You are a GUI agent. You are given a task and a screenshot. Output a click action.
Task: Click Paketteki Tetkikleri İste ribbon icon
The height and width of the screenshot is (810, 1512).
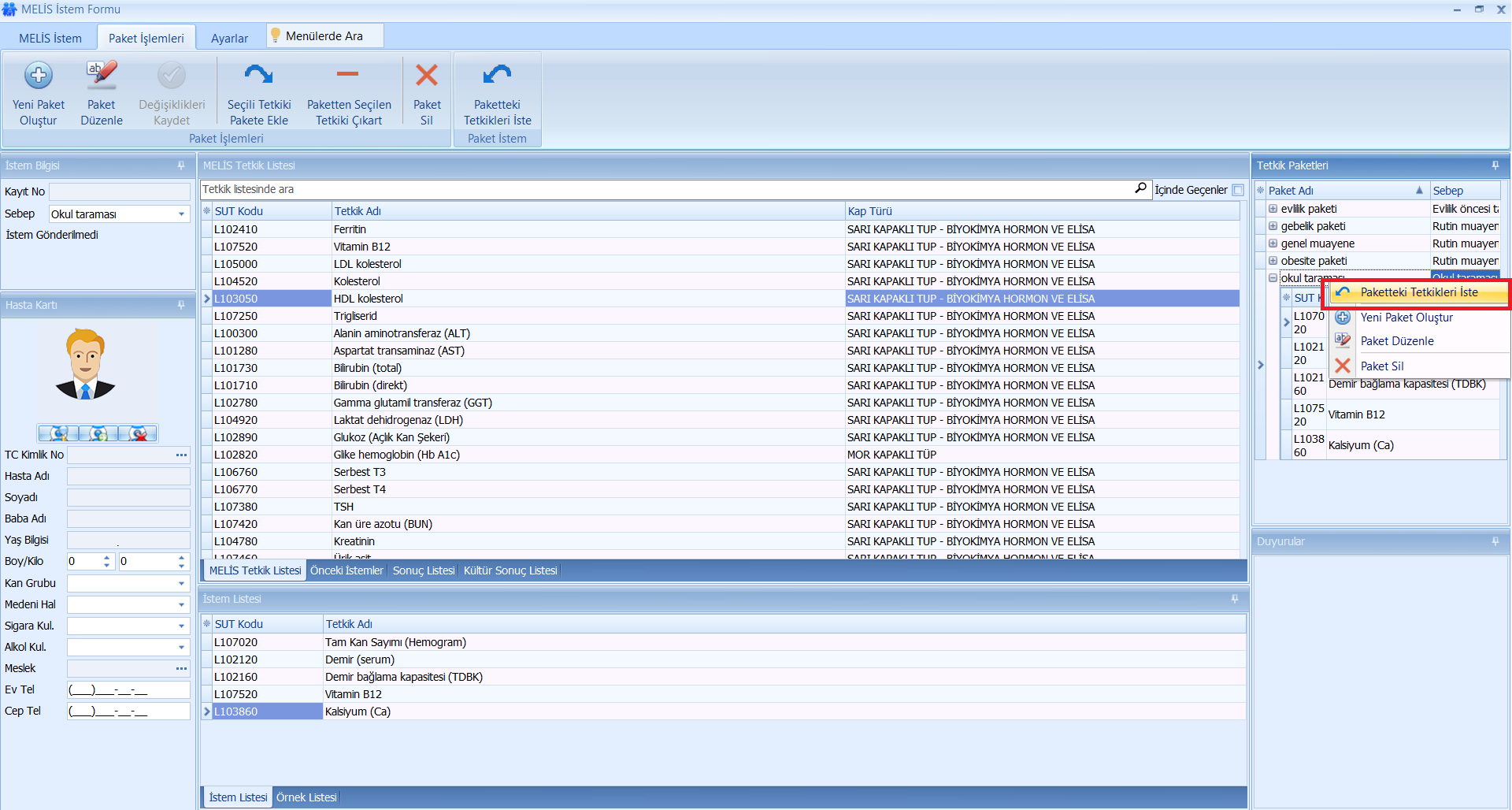[497, 75]
